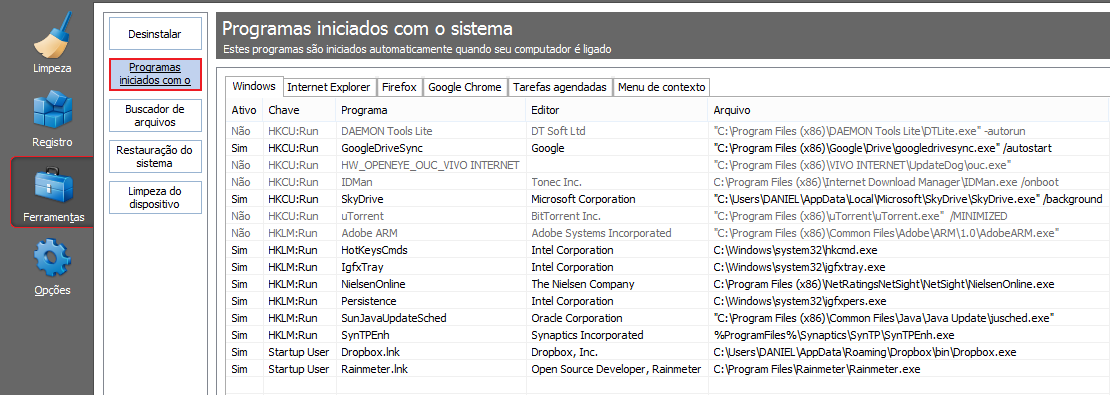Open Restauração do sistema

click(x=155, y=156)
